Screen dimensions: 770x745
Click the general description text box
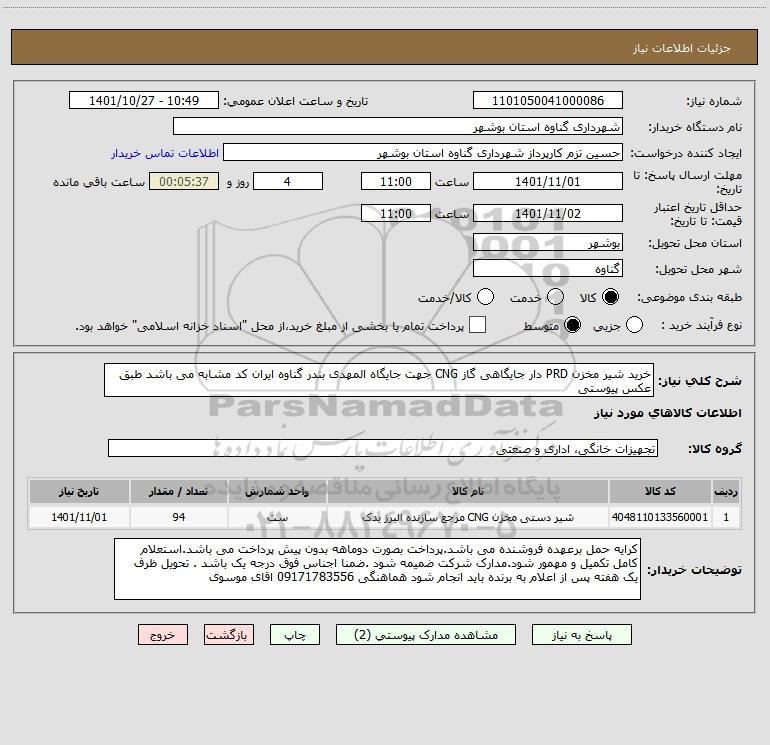(x=379, y=381)
